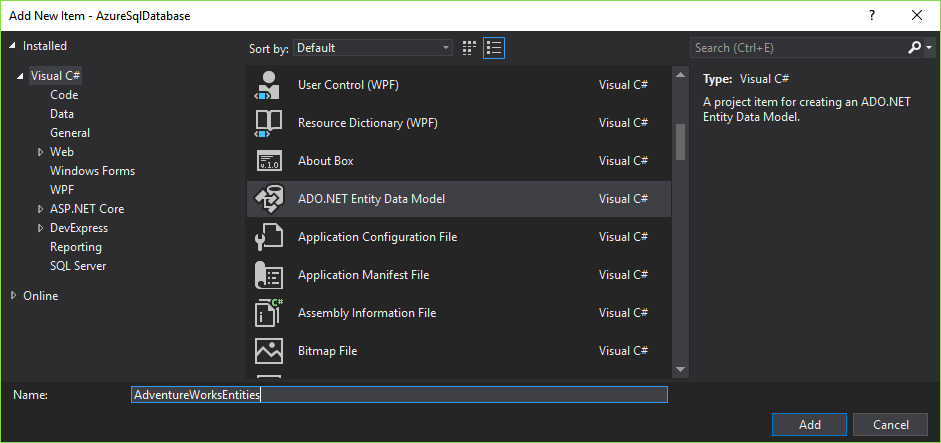
Task: Click the Cancel button
Action: point(891,424)
